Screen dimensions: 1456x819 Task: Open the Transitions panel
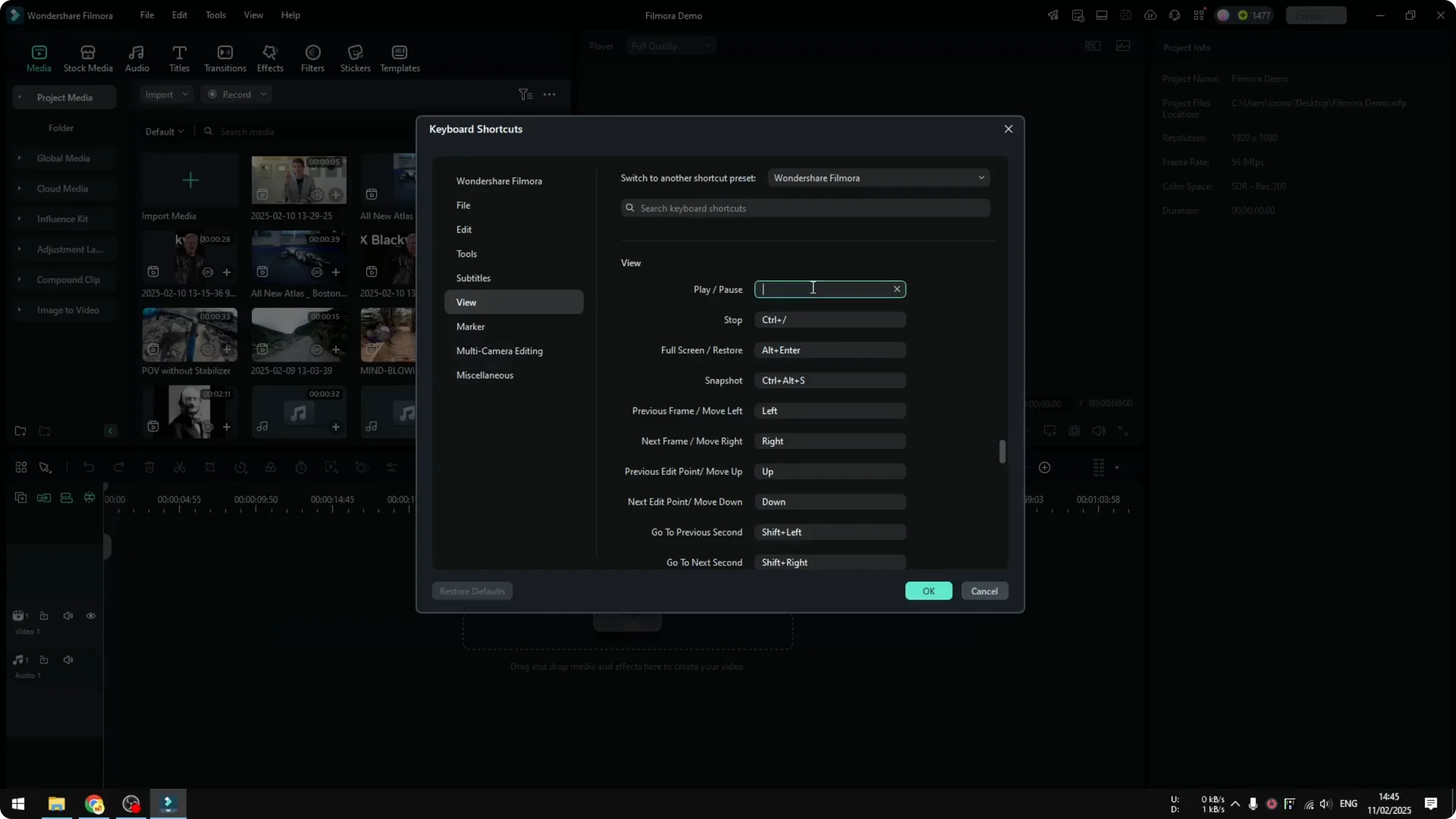(x=224, y=57)
